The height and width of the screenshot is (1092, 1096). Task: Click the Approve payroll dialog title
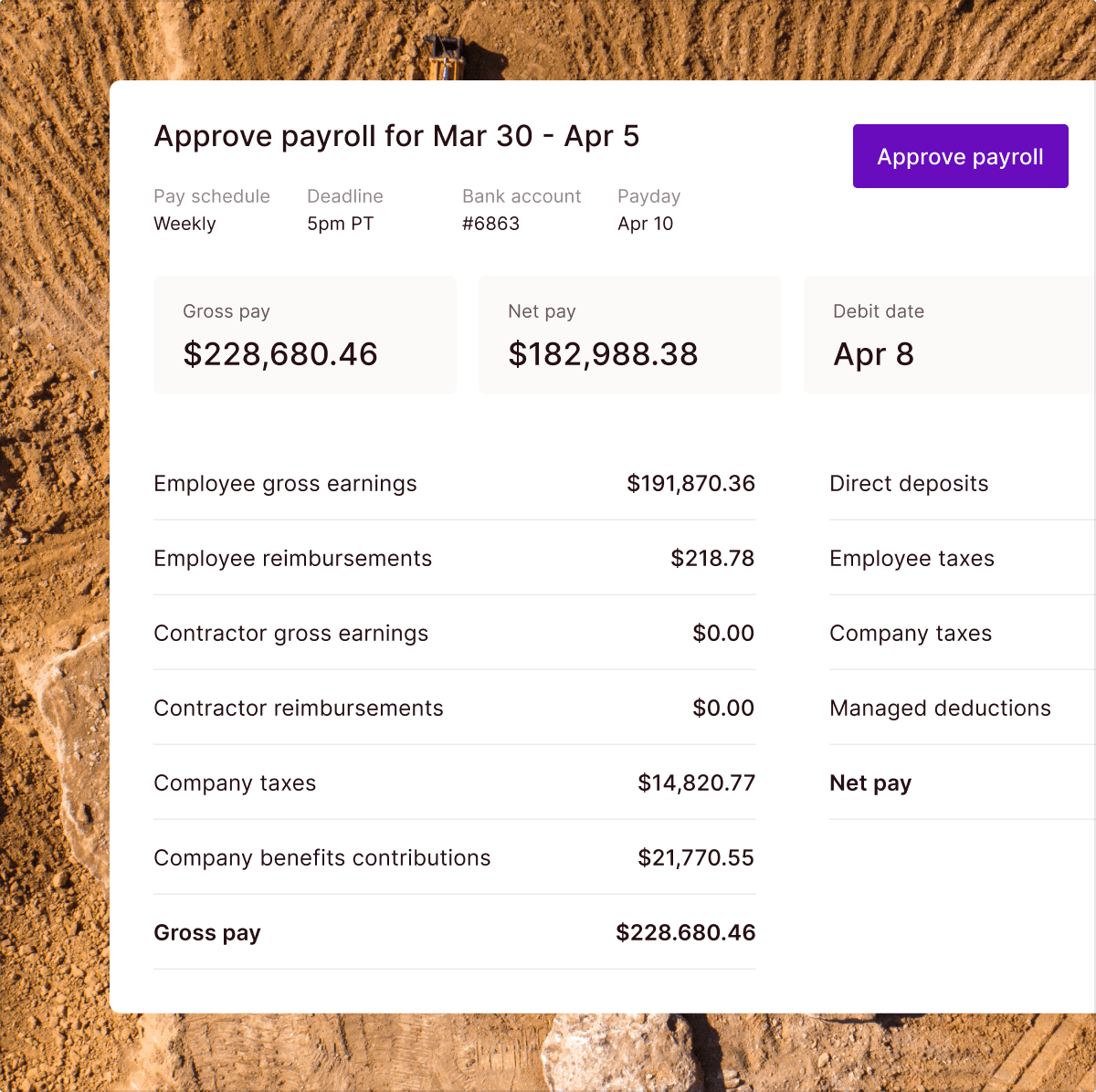[396, 135]
